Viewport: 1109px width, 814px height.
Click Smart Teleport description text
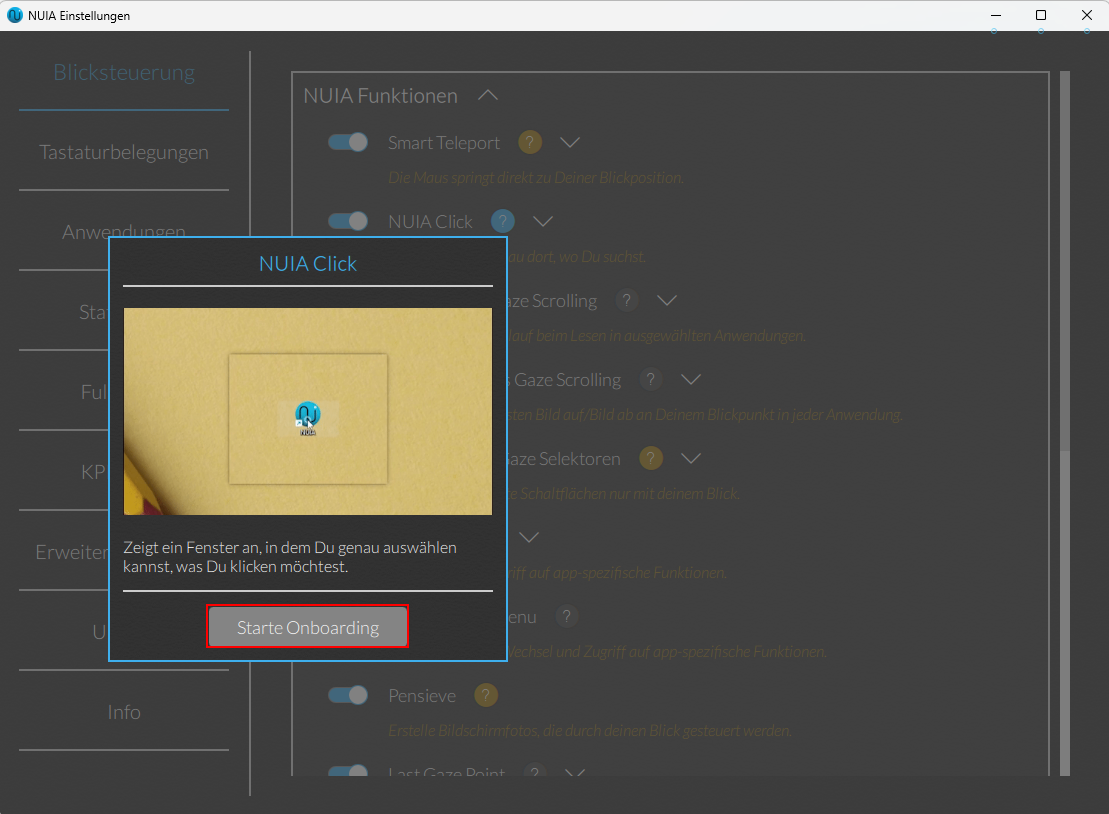coord(535,178)
